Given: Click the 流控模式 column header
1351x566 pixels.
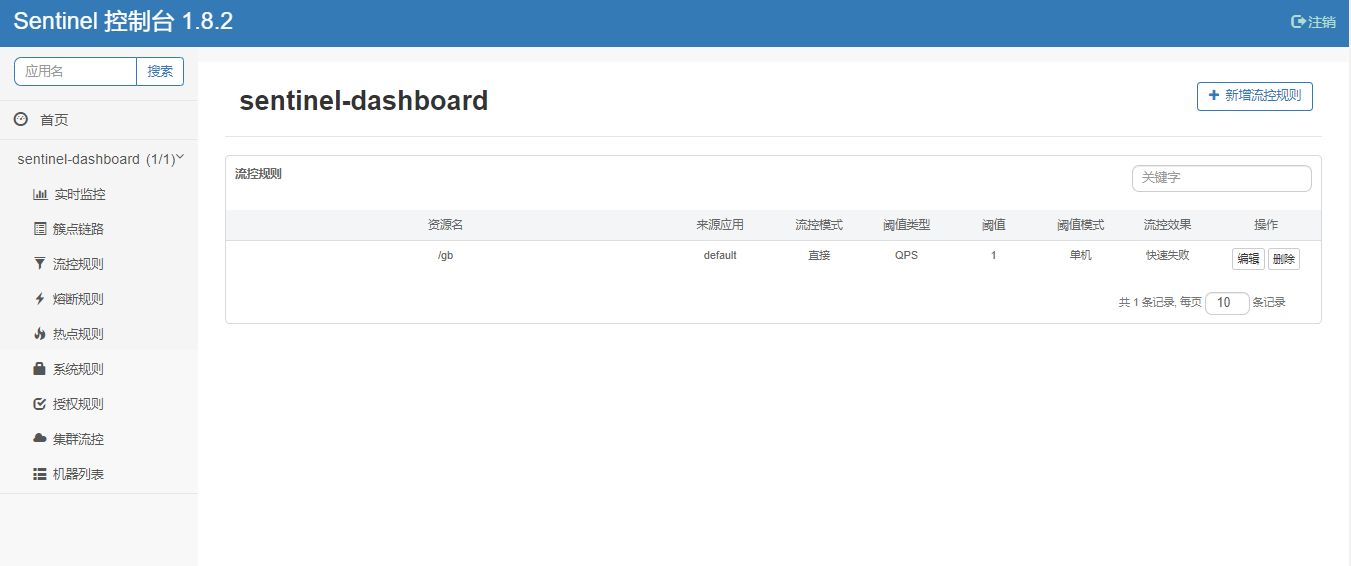Looking at the screenshot, I should (x=819, y=225).
